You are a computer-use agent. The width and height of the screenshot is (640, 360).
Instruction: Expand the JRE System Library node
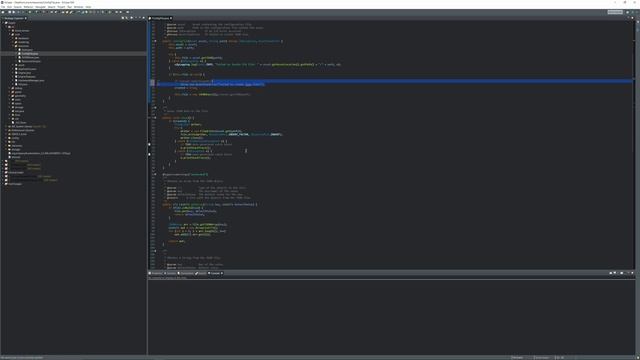click(x=7, y=127)
